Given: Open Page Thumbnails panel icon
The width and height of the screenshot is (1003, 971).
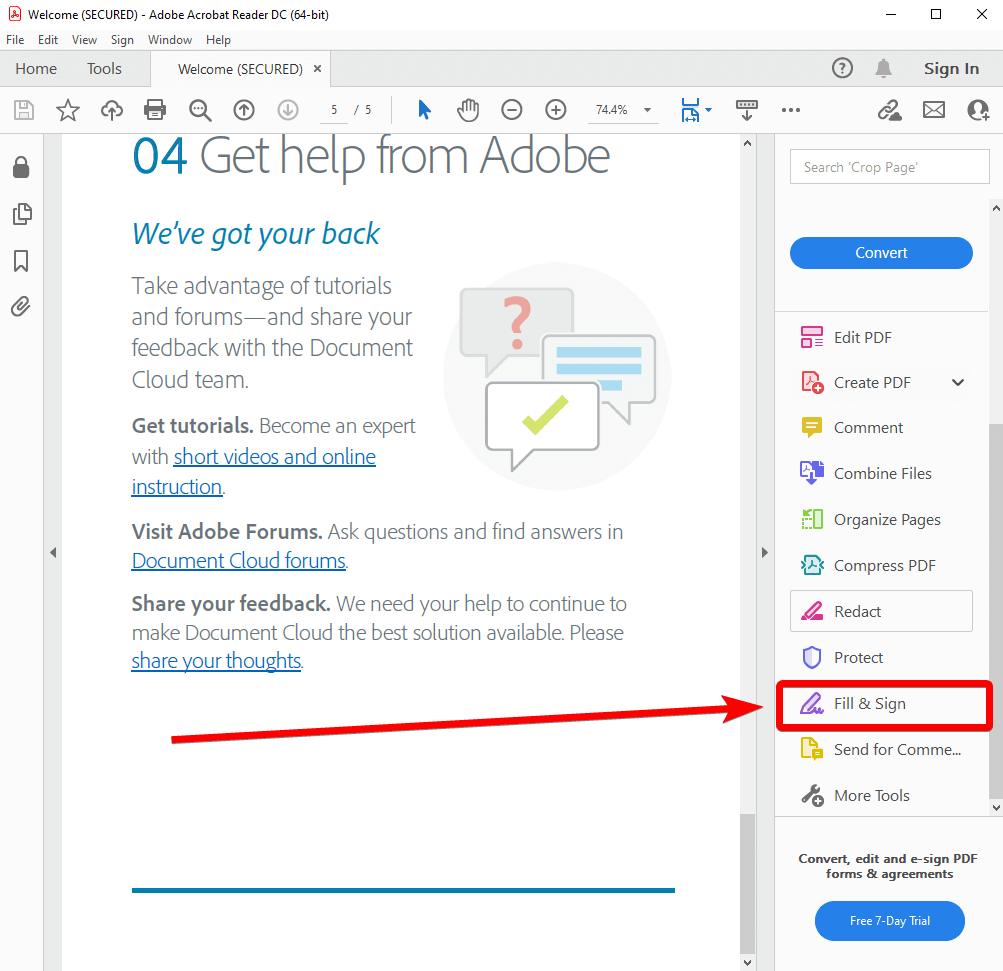Looking at the screenshot, I should pos(22,214).
